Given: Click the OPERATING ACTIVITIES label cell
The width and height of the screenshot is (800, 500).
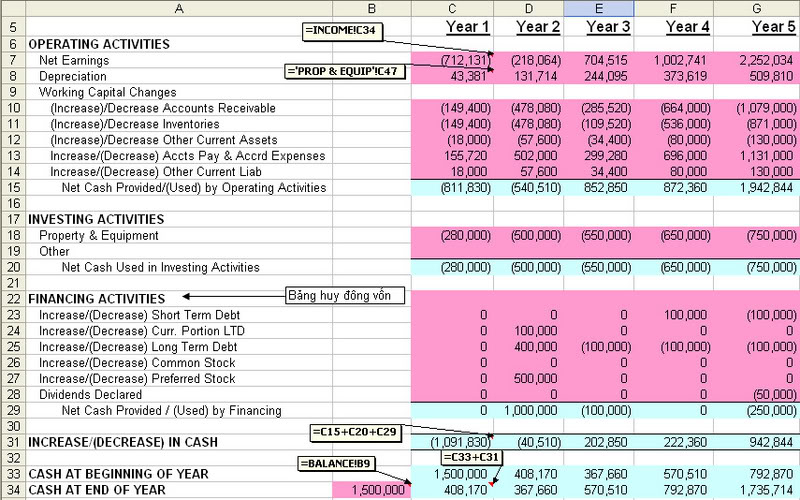Looking at the screenshot, I should point(99,44).
